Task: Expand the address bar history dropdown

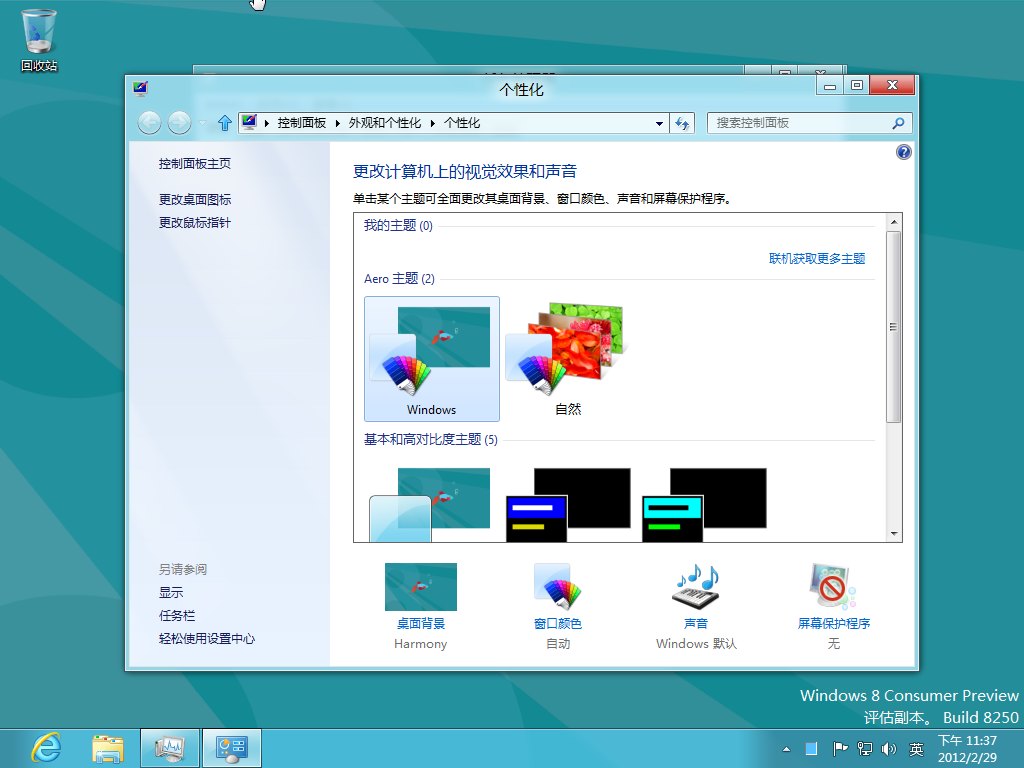Action: click(x=659, y=123)
